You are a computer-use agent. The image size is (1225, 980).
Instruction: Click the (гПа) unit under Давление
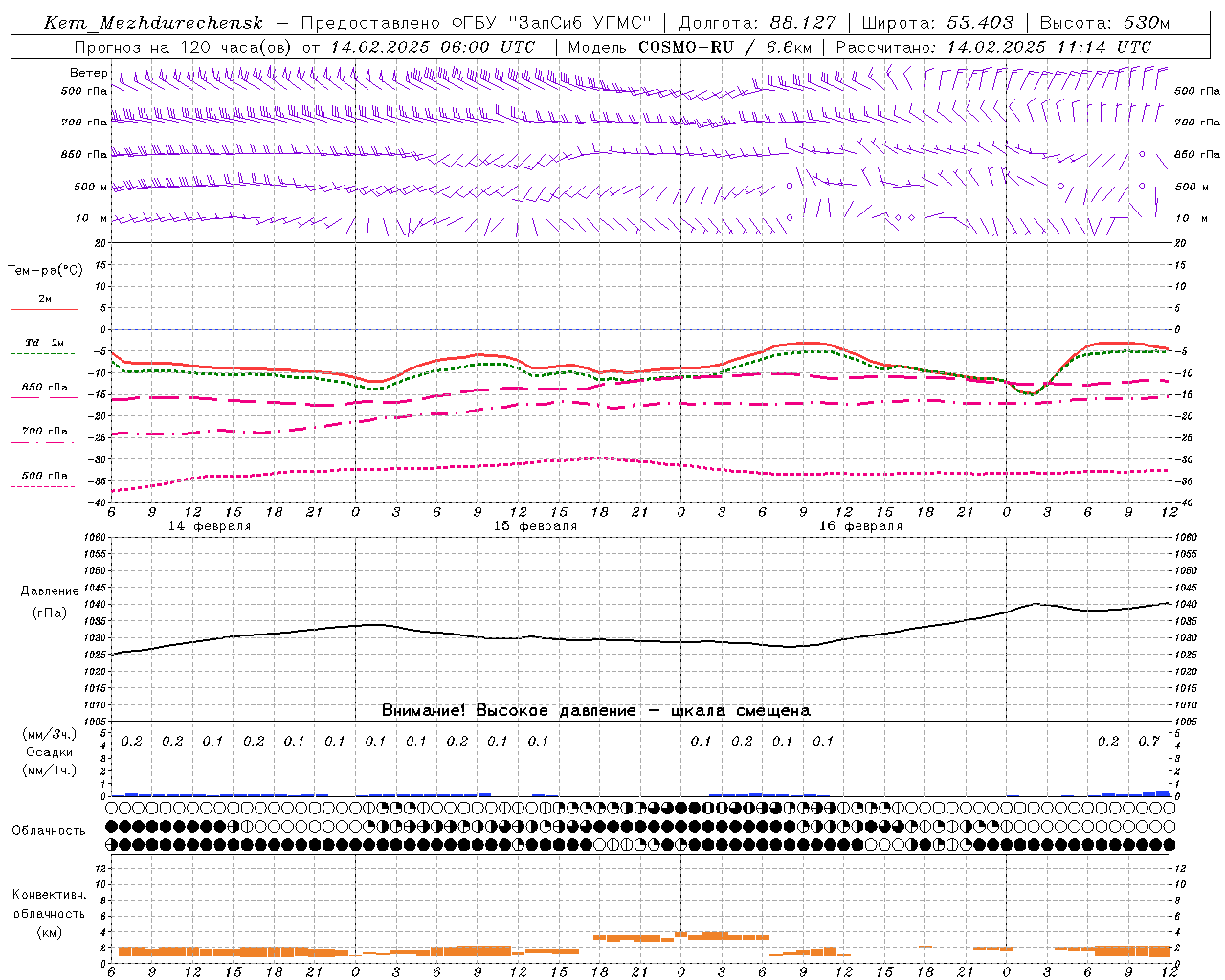tap(50, 612)
